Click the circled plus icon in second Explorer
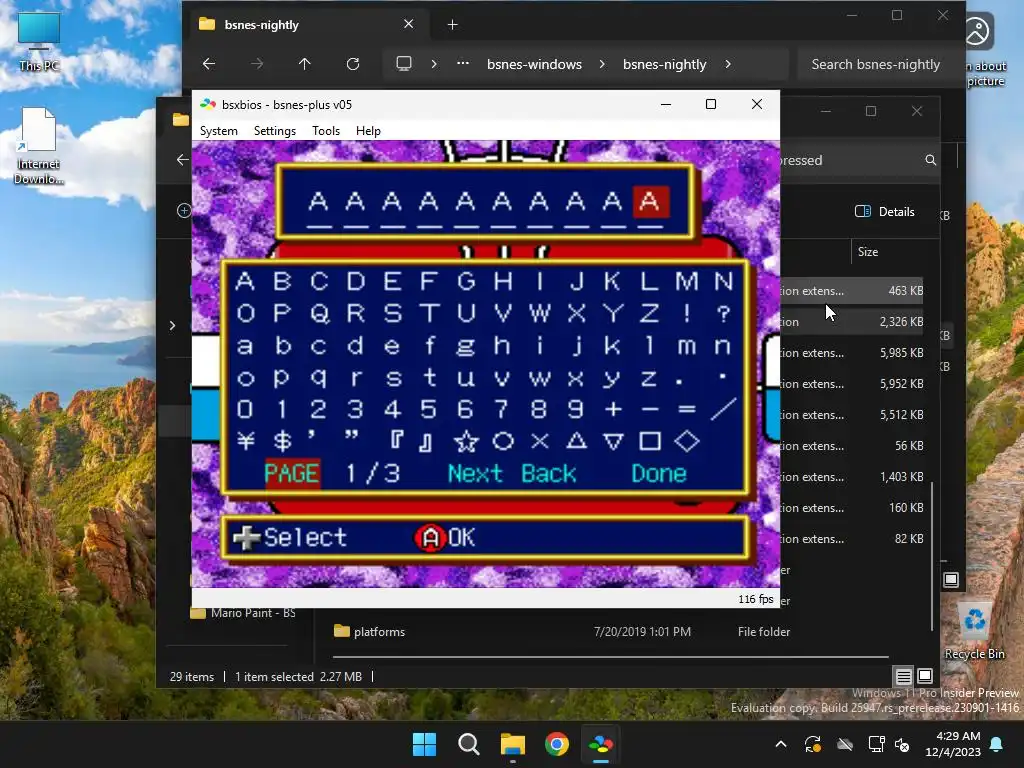 coord(184,210)
